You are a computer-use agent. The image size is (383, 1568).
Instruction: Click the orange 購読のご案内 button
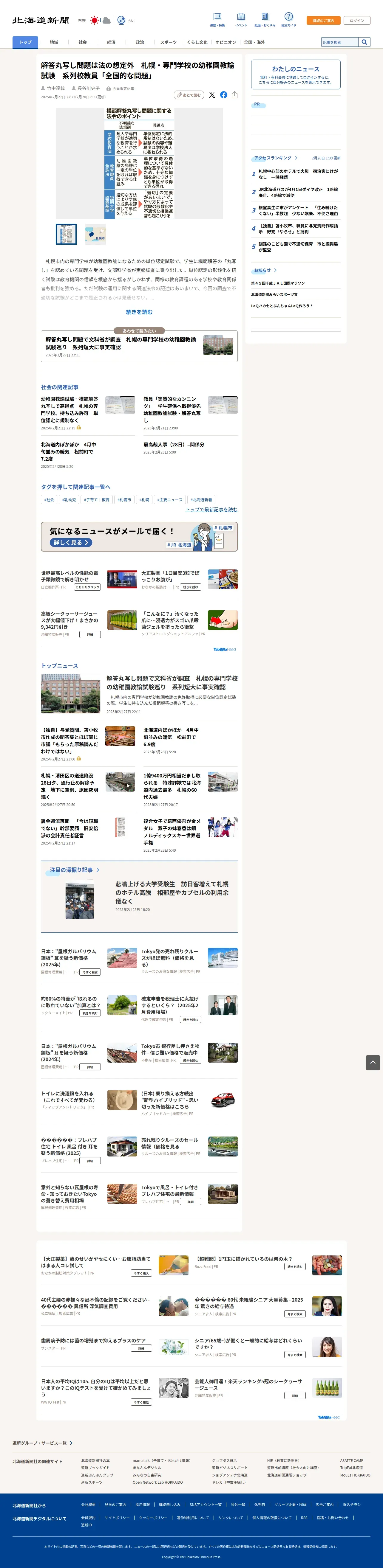[x=323, y=21]
